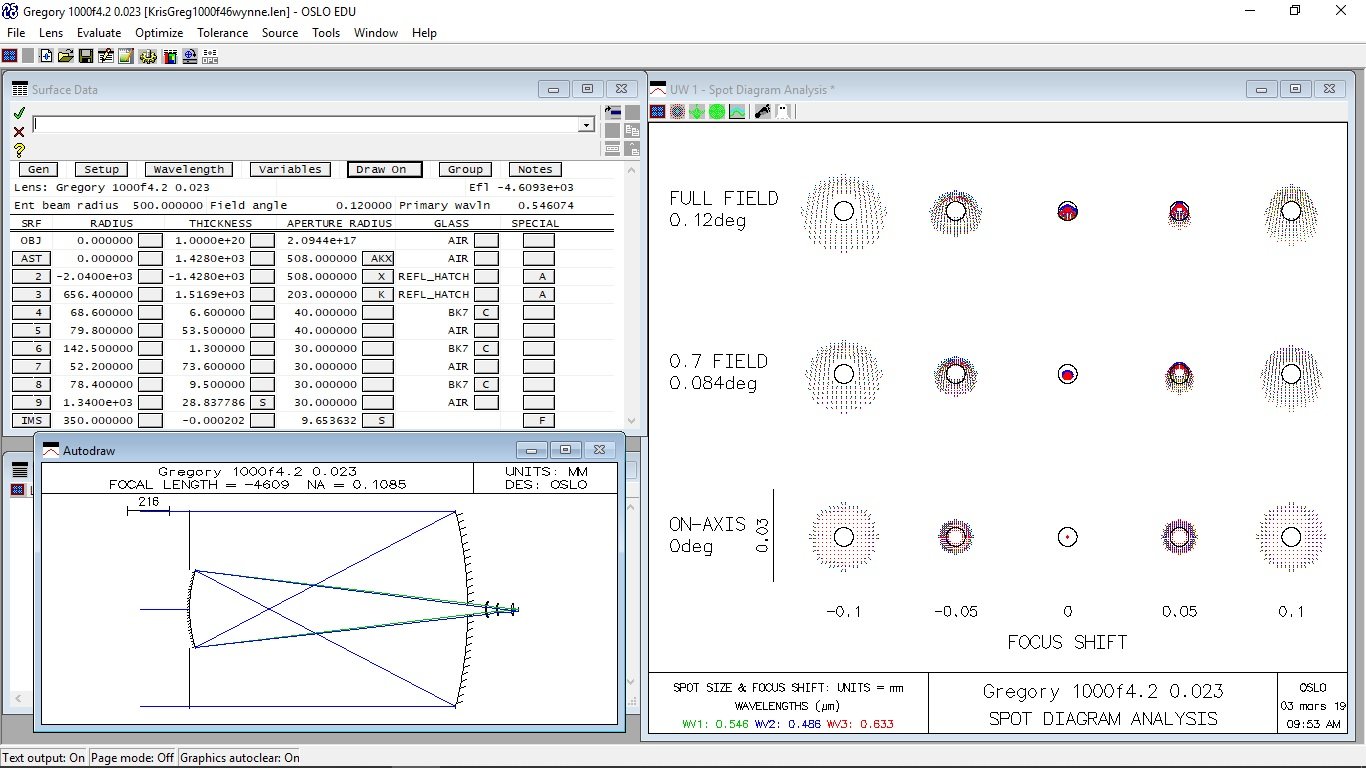Open the SPECIAL options button on surface 2
1366x768 pixels.
539,276
